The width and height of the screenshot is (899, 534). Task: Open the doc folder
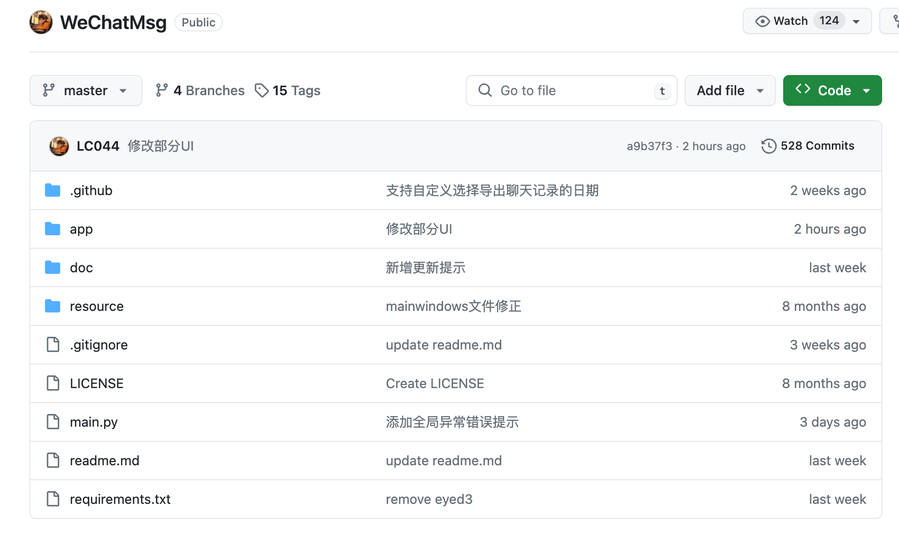click(81, 268)
